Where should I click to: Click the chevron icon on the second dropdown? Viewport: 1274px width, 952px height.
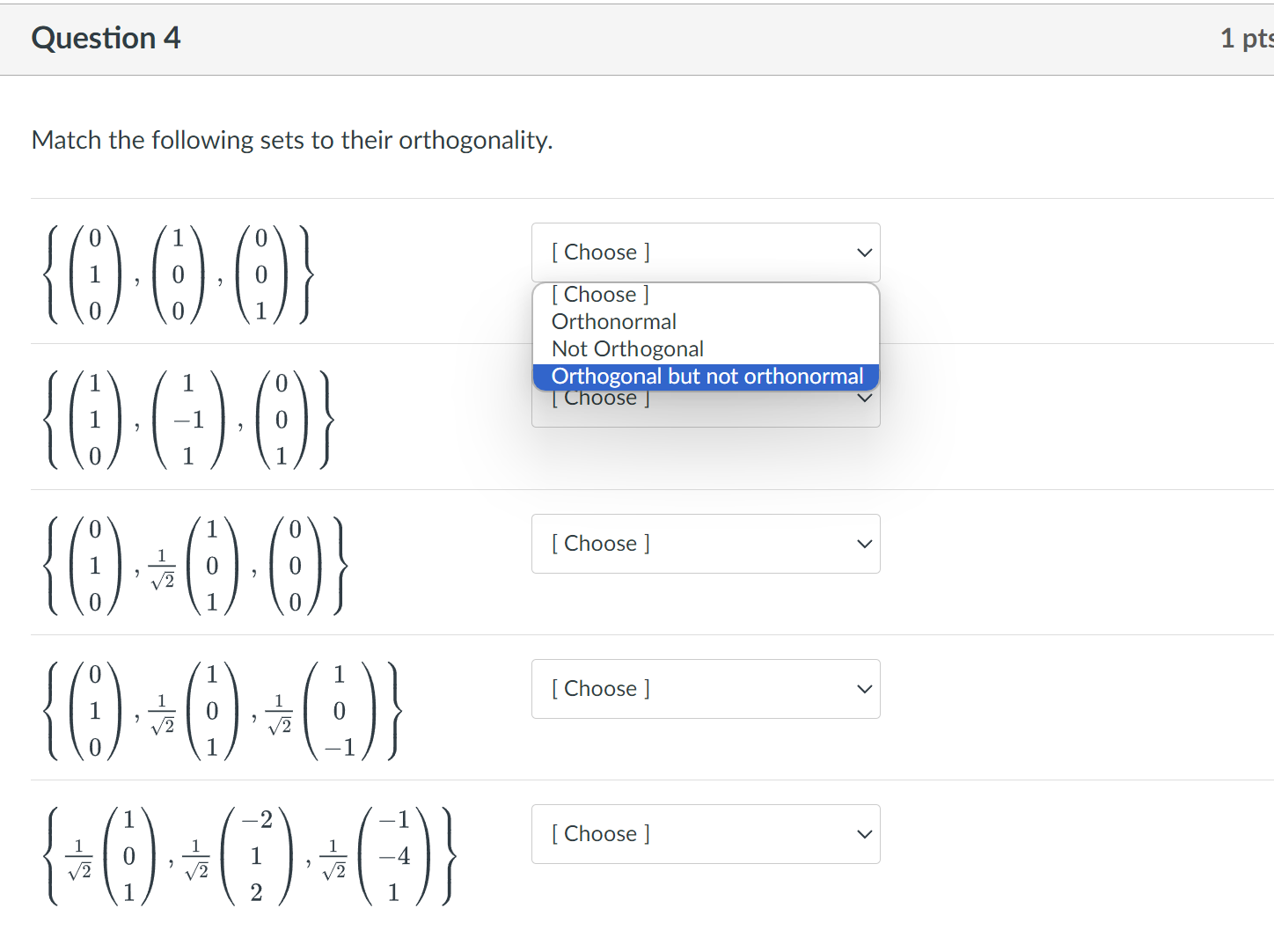[864, 398]
